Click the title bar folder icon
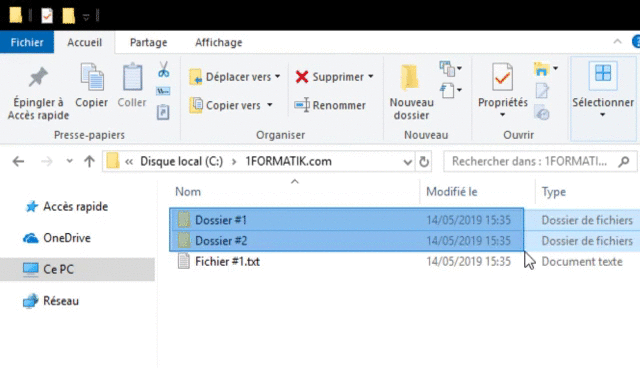The height and width of the screenshot is (368, 640). pyautogui.click(x=16, y=14)
